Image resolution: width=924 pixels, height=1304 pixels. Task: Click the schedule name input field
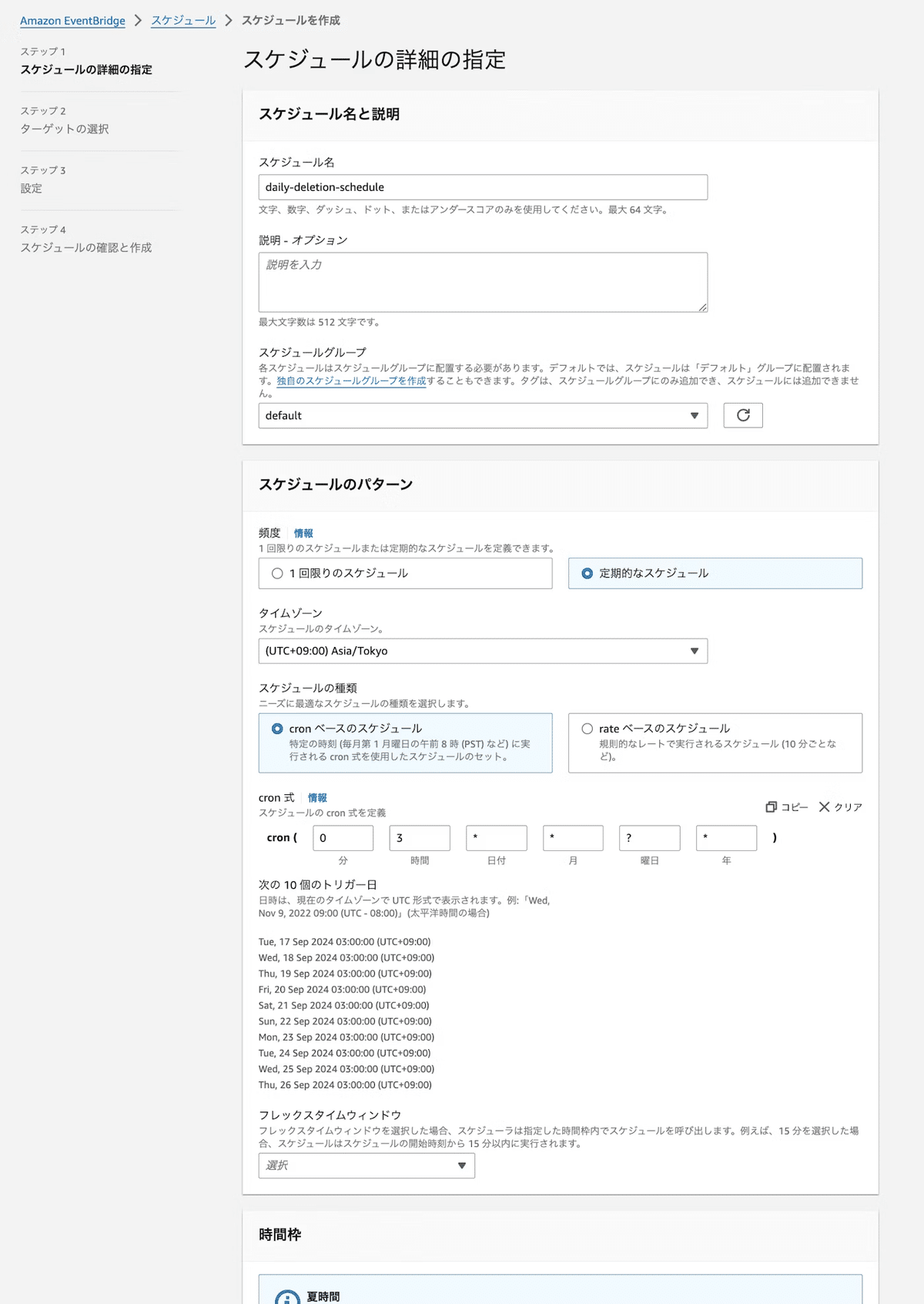(x=483, y=187)
